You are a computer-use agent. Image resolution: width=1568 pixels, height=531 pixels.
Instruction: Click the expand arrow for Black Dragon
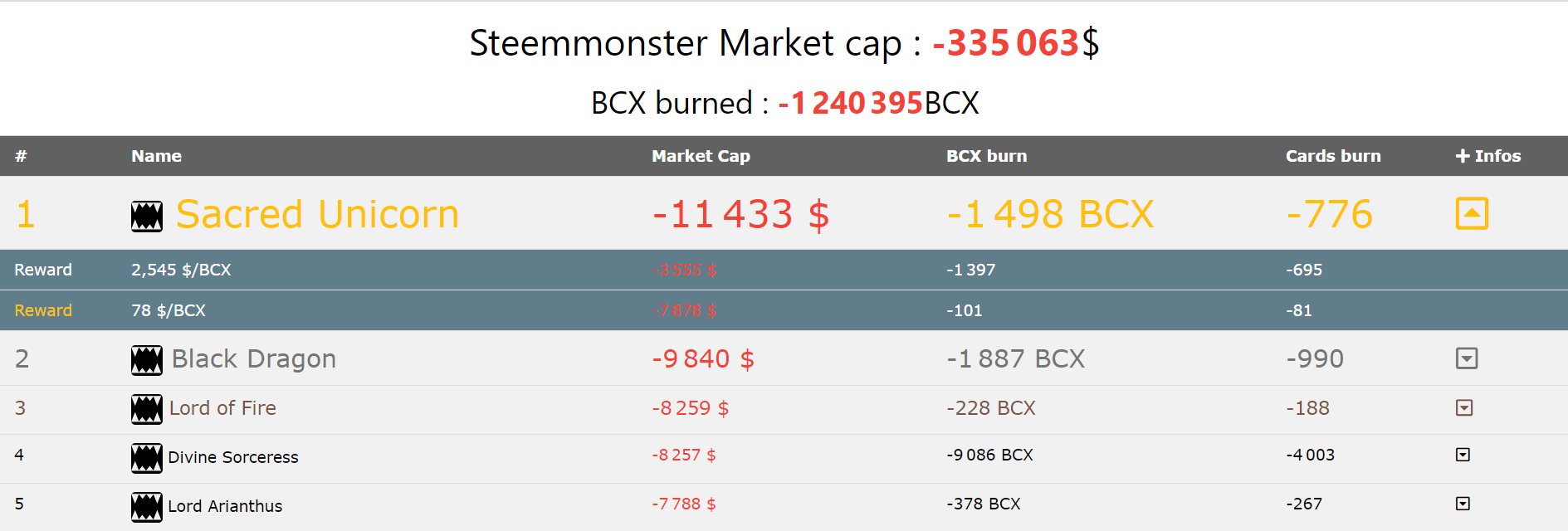point(1467,358)
